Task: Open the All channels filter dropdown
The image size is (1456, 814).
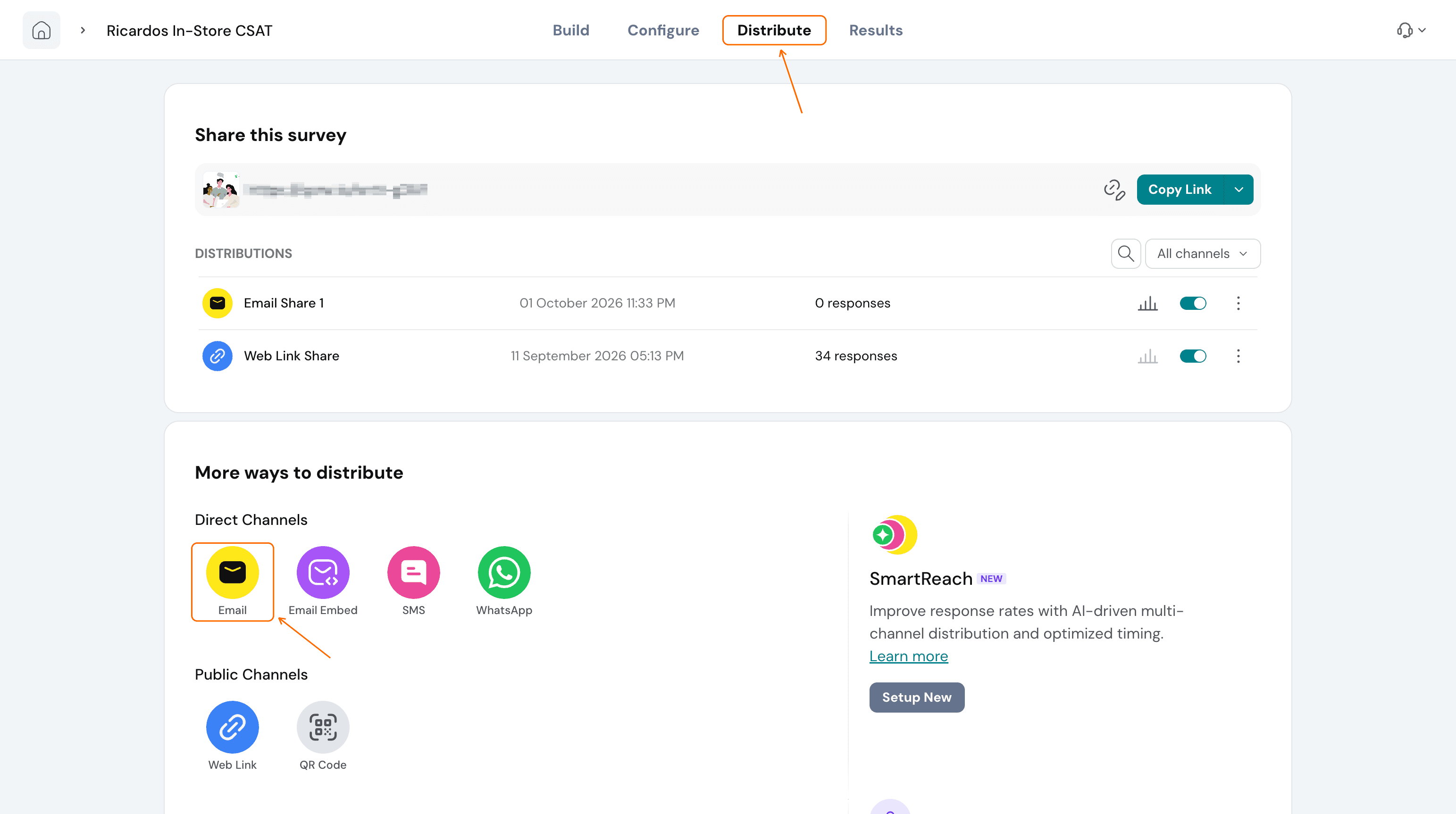Action: pos(1202,254)
